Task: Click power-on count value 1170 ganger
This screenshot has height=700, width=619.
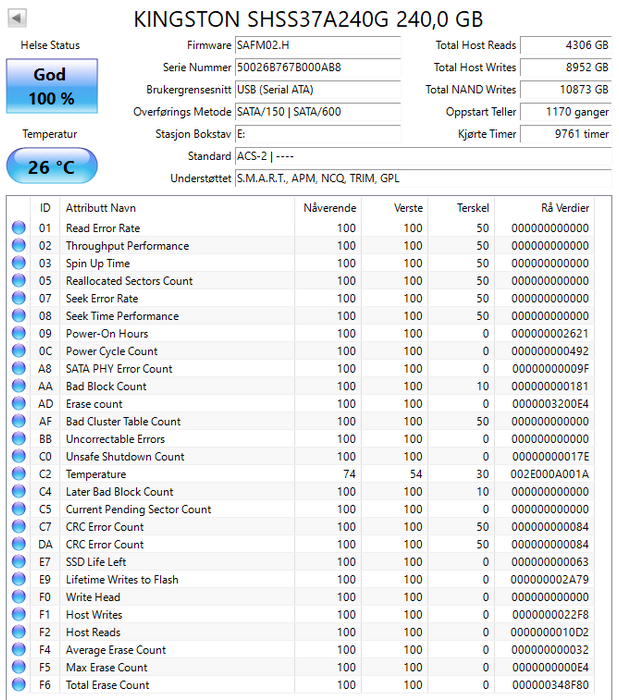Action: point(566,112)
